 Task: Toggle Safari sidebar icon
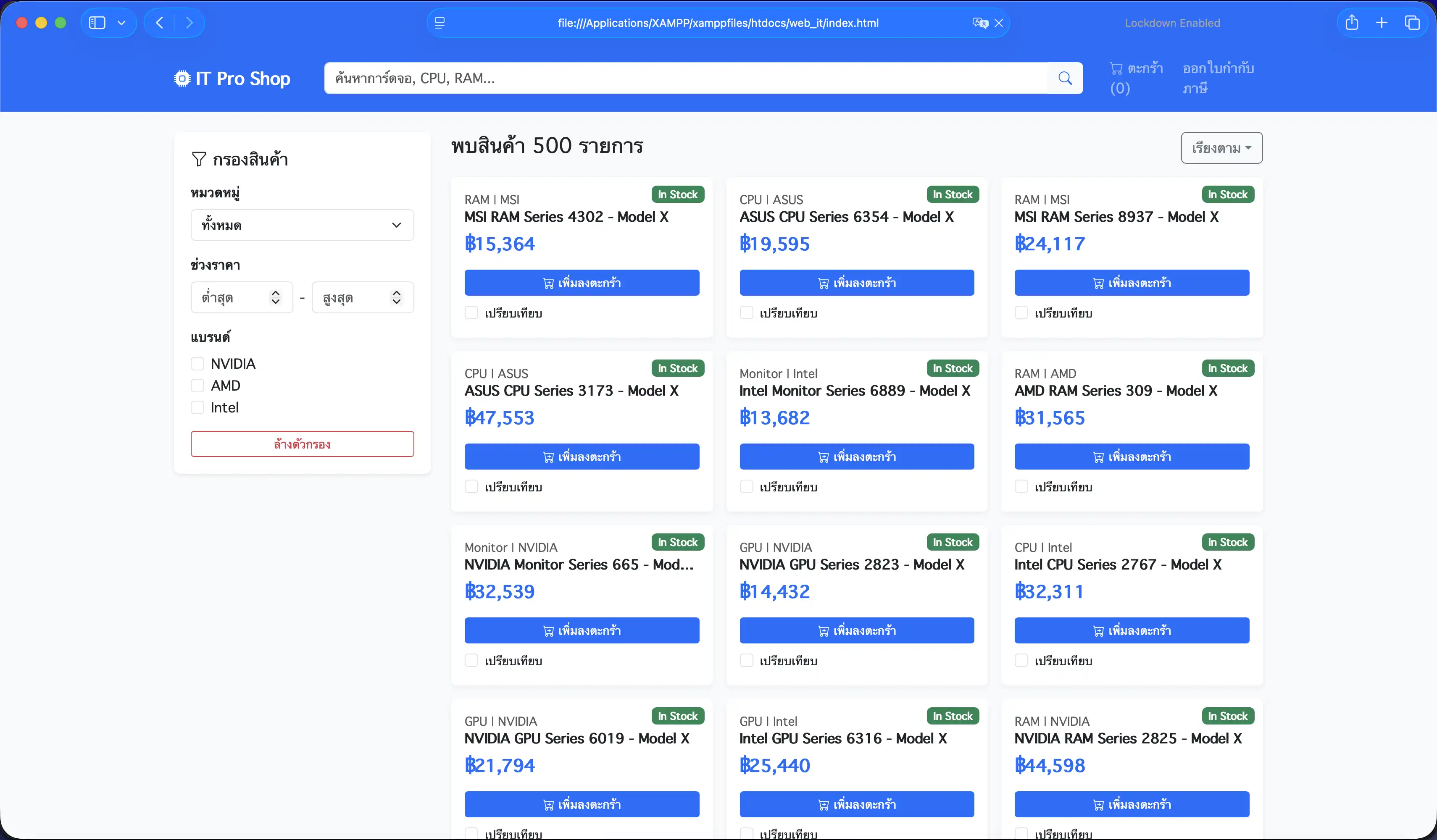click(x=97, y=23)
